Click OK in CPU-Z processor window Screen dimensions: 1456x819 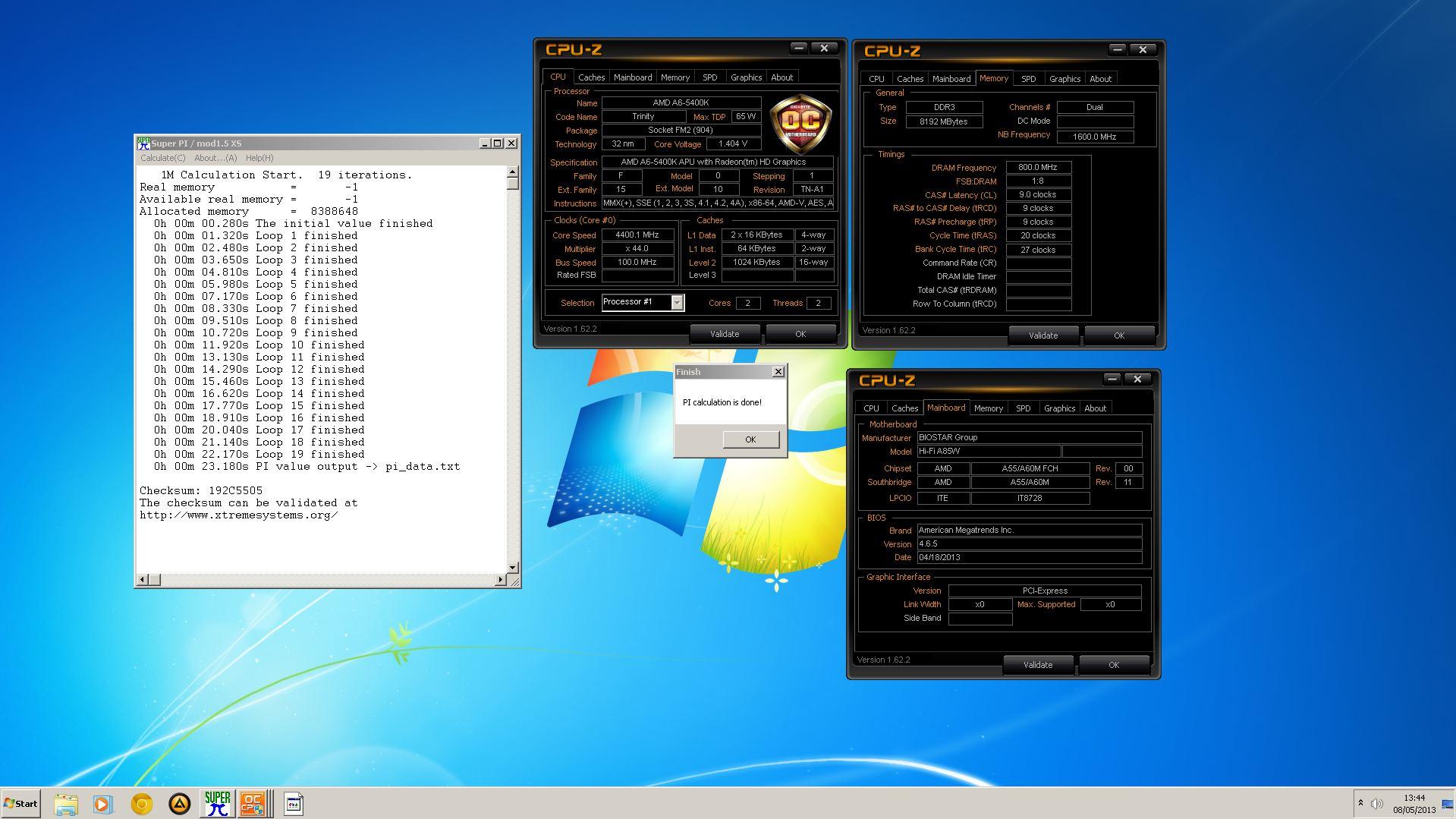(x=800, y=334)
